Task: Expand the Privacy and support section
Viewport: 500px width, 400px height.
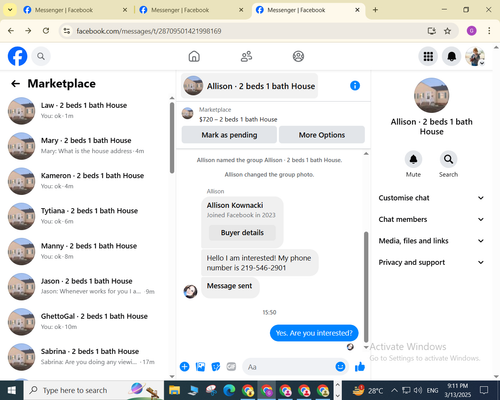Action: click(431, 262)
